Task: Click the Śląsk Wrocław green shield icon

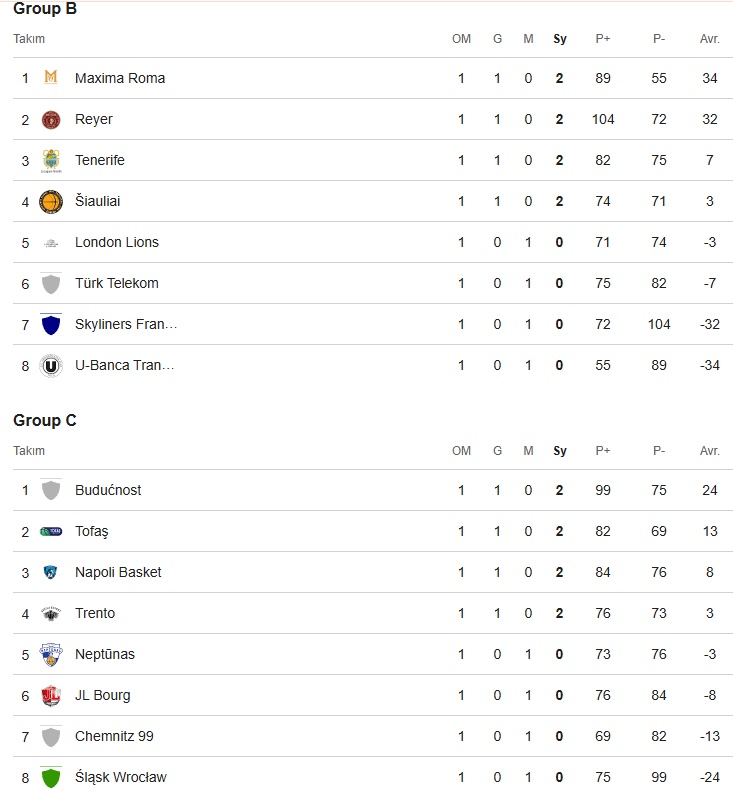Action: 50,777
